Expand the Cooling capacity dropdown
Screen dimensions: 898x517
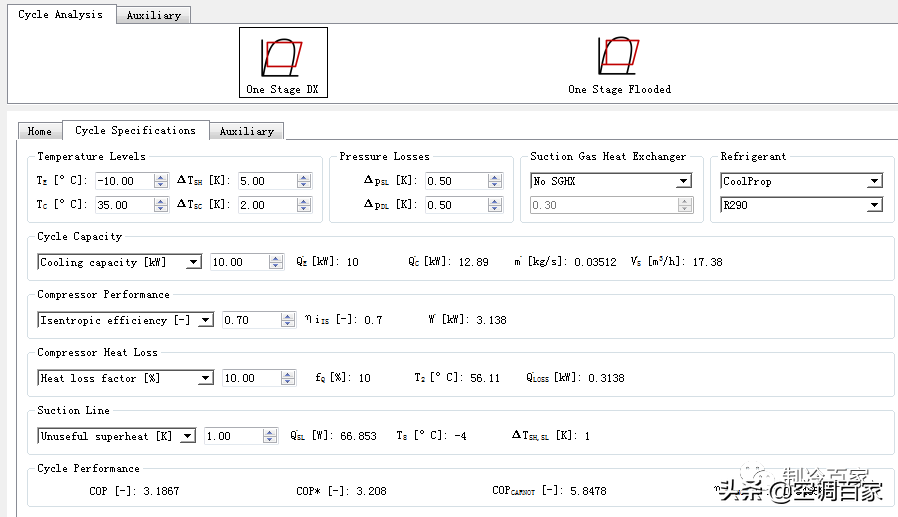[x=193, y=262]
